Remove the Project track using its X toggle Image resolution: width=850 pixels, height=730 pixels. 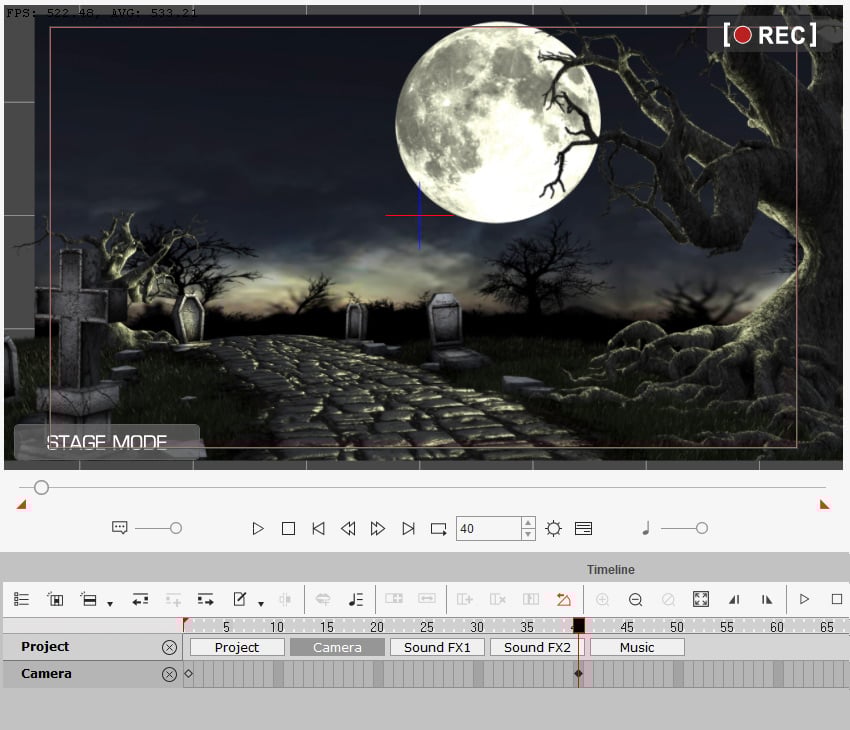(169, 647)
